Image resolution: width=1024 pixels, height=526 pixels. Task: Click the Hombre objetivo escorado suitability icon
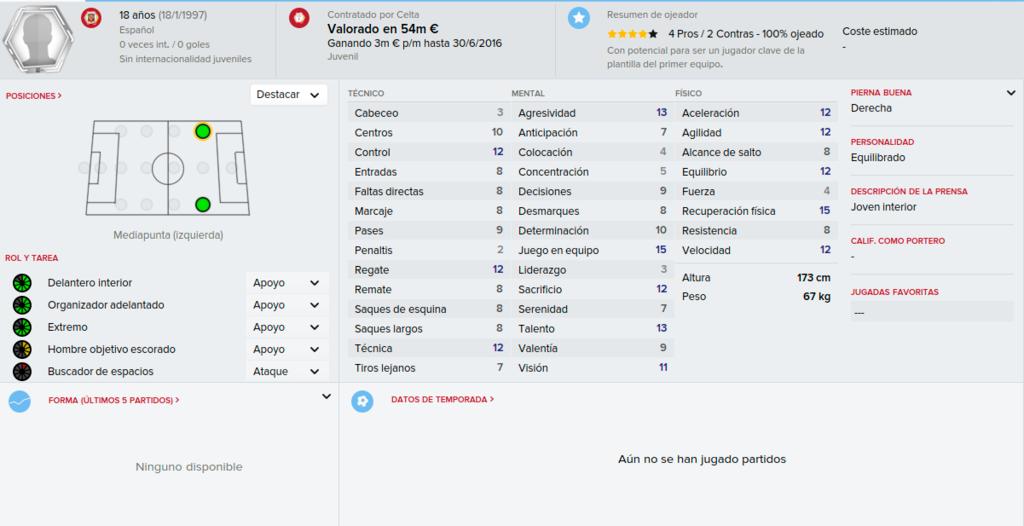(22, 350)
